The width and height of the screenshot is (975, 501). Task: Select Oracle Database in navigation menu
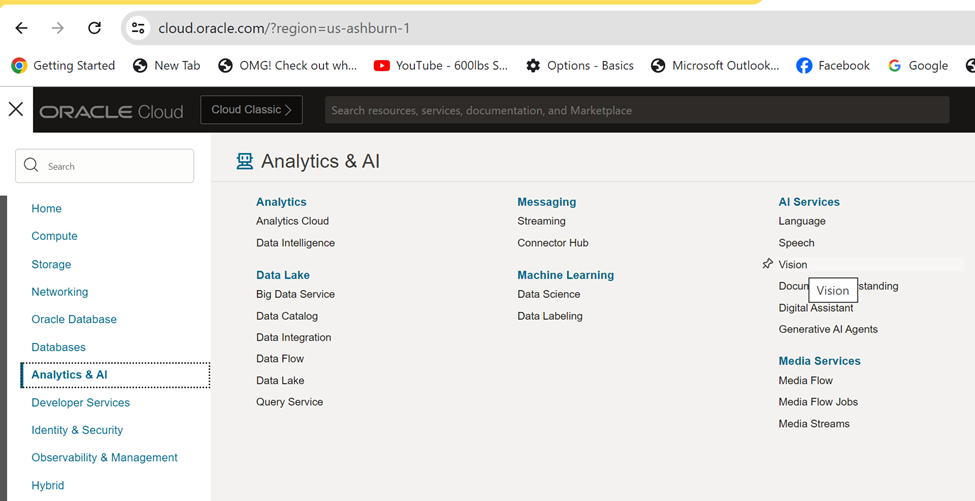point(74,319)
